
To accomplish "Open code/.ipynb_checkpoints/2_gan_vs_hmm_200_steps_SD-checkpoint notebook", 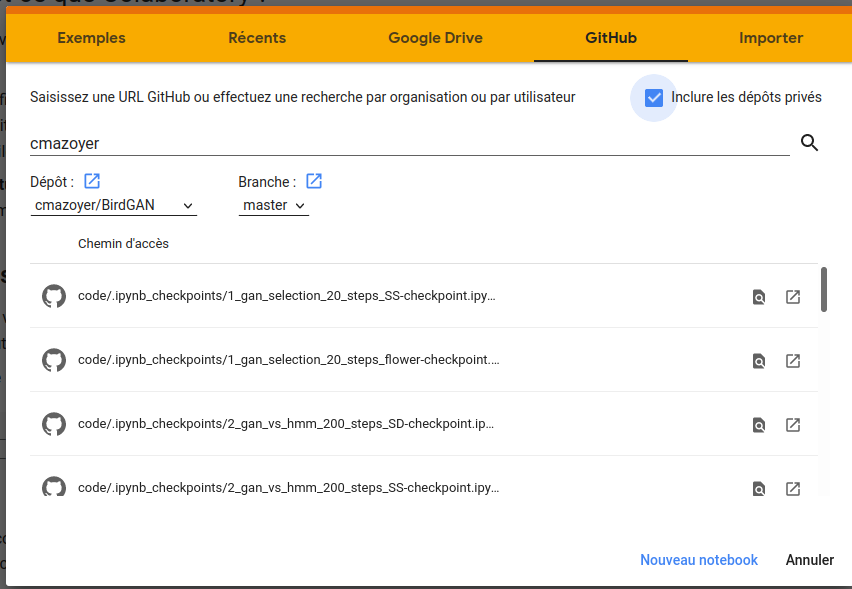I will point(286,424).
